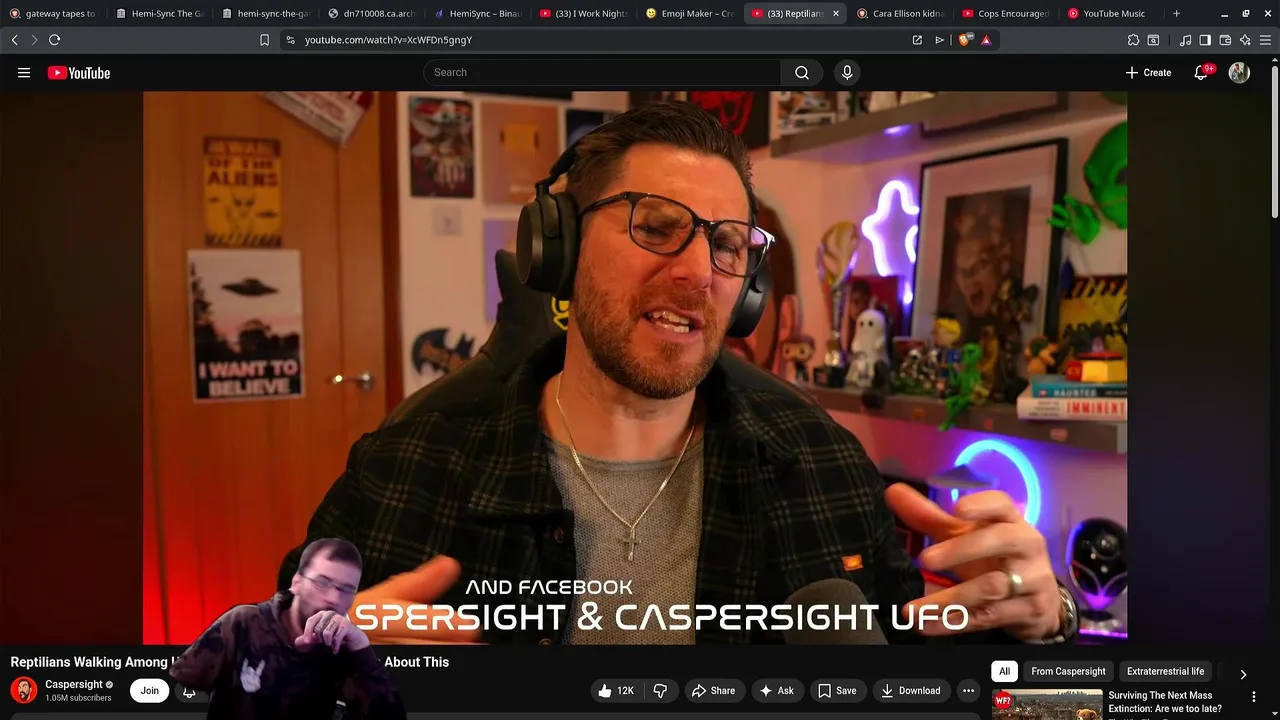Share this video
This screenshot has width=1280, height=720.
coord(713,690)
